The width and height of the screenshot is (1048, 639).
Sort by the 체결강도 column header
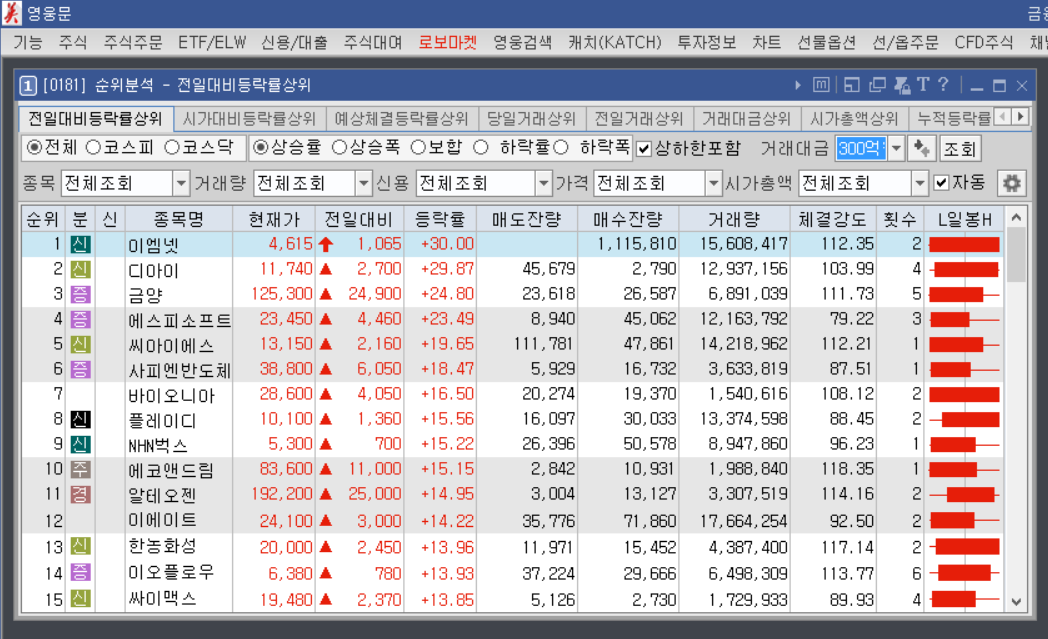point(832,219)
